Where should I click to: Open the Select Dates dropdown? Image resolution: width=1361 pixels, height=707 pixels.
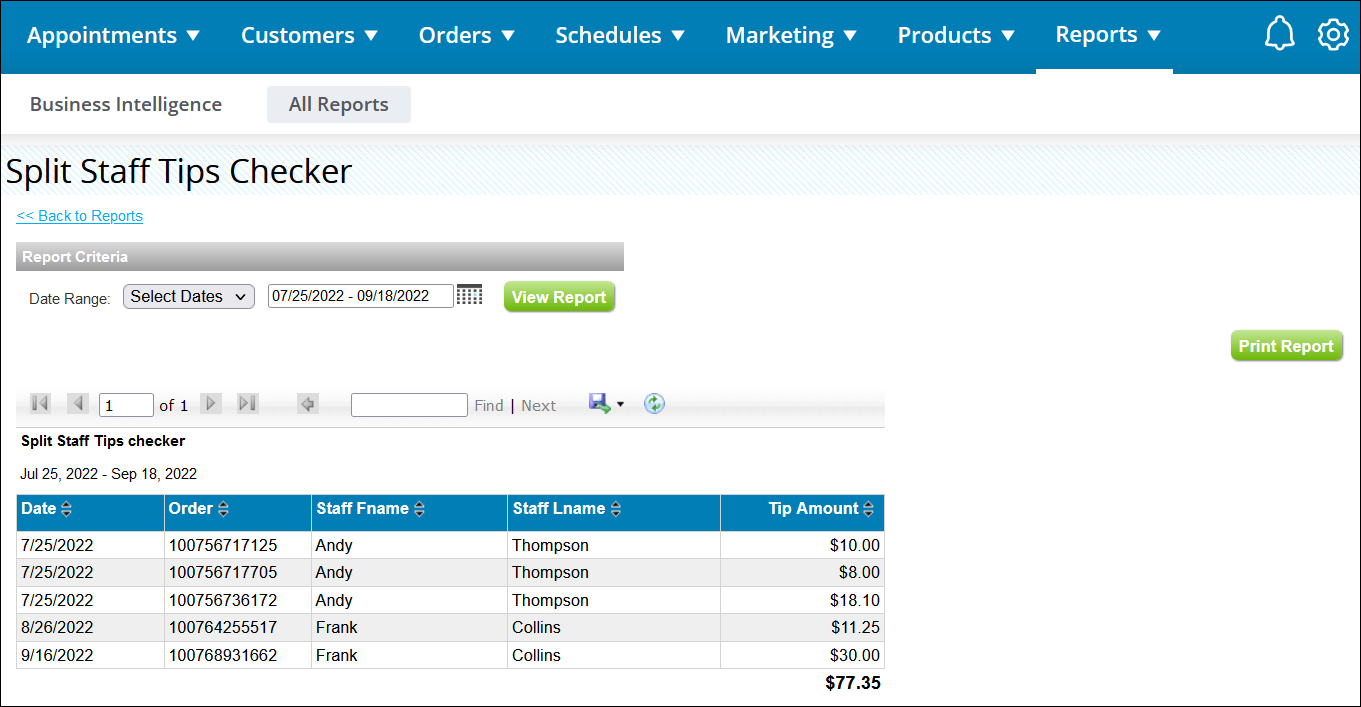(189, 296)
